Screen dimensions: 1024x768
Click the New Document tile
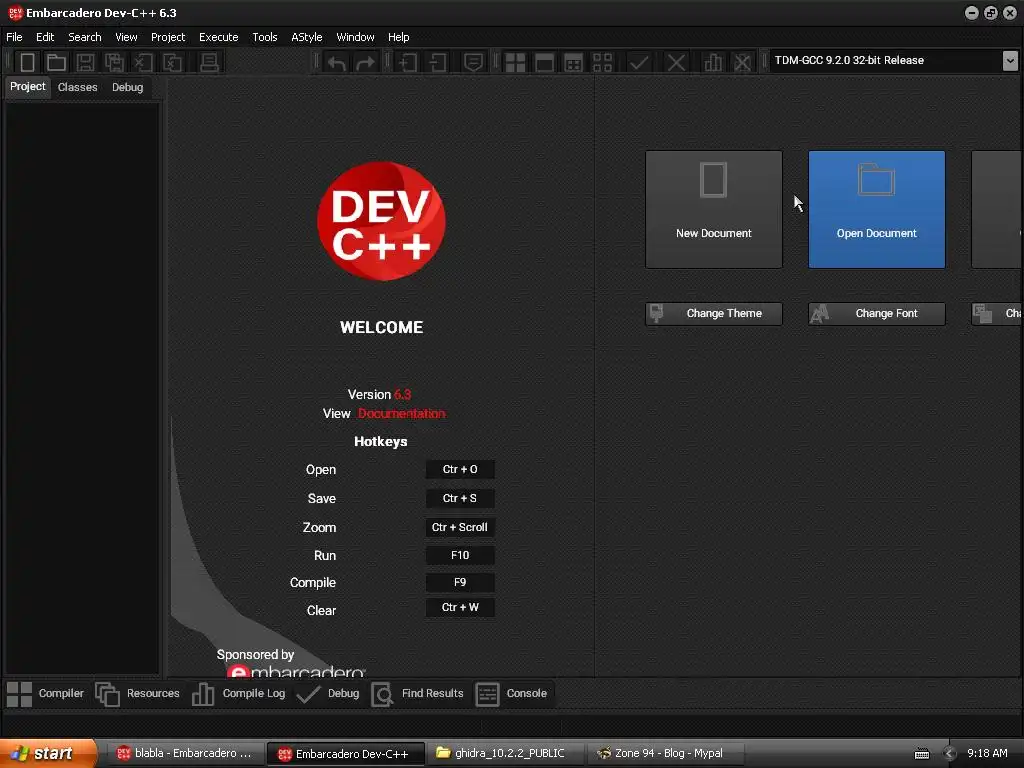point(714,210)
